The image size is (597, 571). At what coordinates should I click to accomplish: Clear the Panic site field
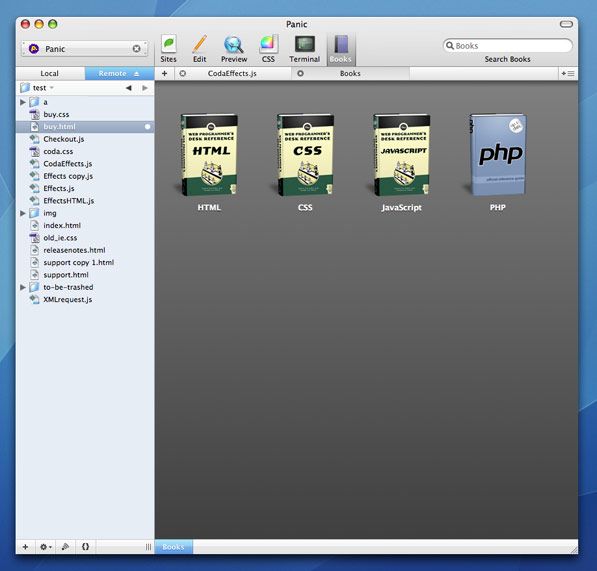pyautogui.click(x=136, y=49)
